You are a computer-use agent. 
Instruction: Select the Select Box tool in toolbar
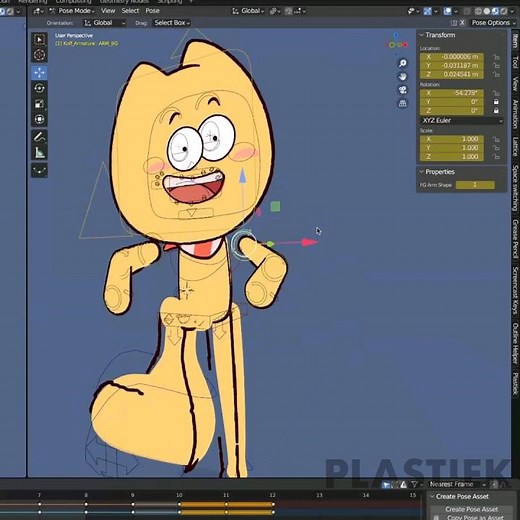coord(39,40)
